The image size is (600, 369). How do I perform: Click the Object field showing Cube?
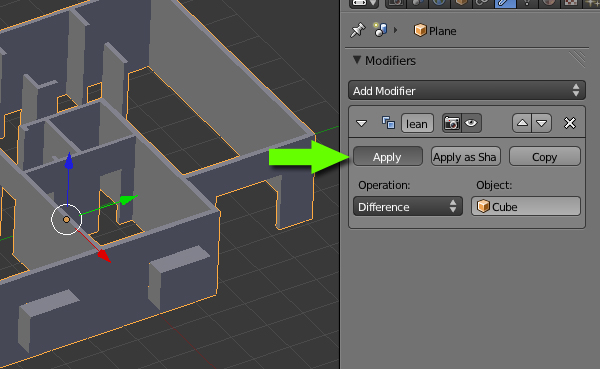click(526, 207)
